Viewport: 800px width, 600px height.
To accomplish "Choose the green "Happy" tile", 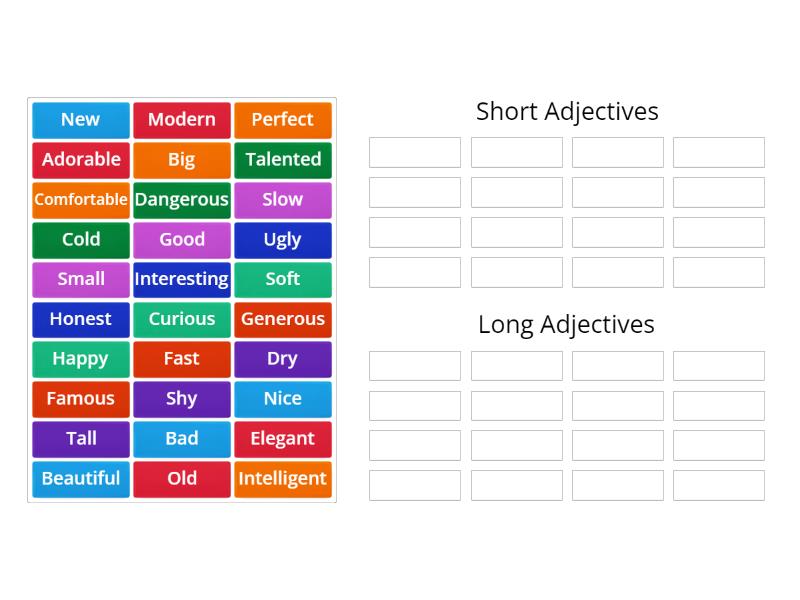I will click(x=81, y=359).
